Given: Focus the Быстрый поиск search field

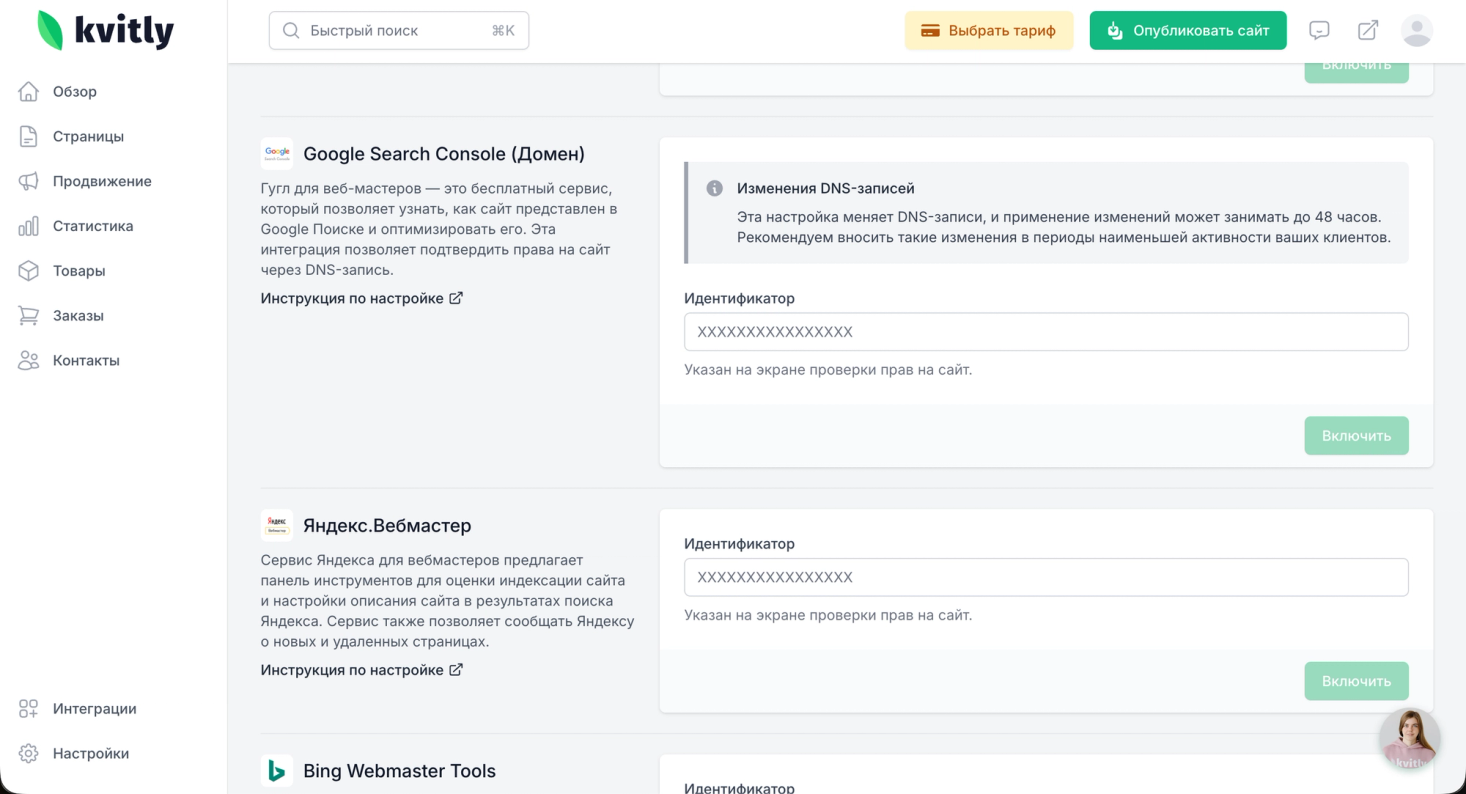Looking at the screenshot, I should click(399, 31).
